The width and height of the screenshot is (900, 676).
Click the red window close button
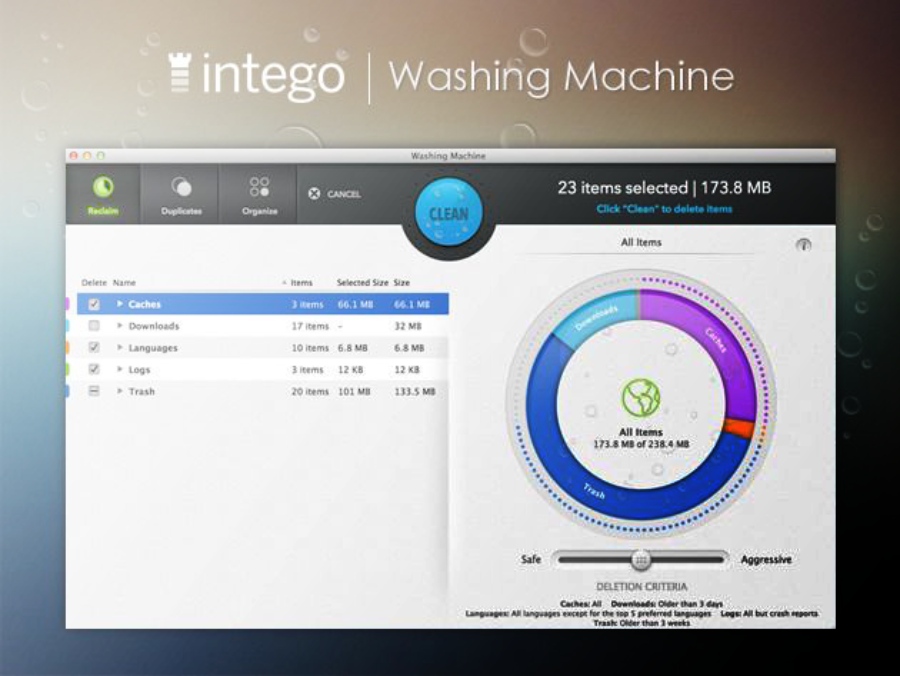coord(73,156)
